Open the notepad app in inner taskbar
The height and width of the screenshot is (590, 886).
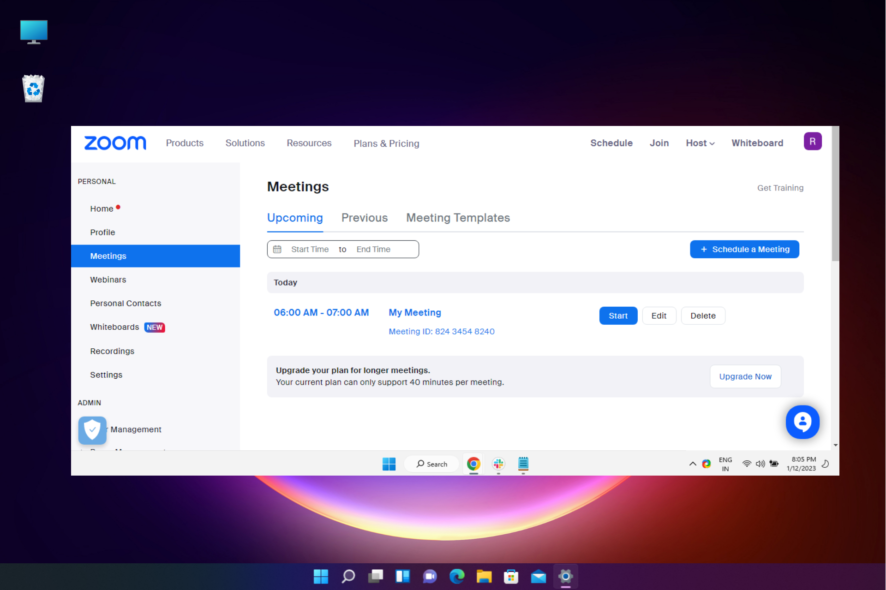click(x=523, y=464)
